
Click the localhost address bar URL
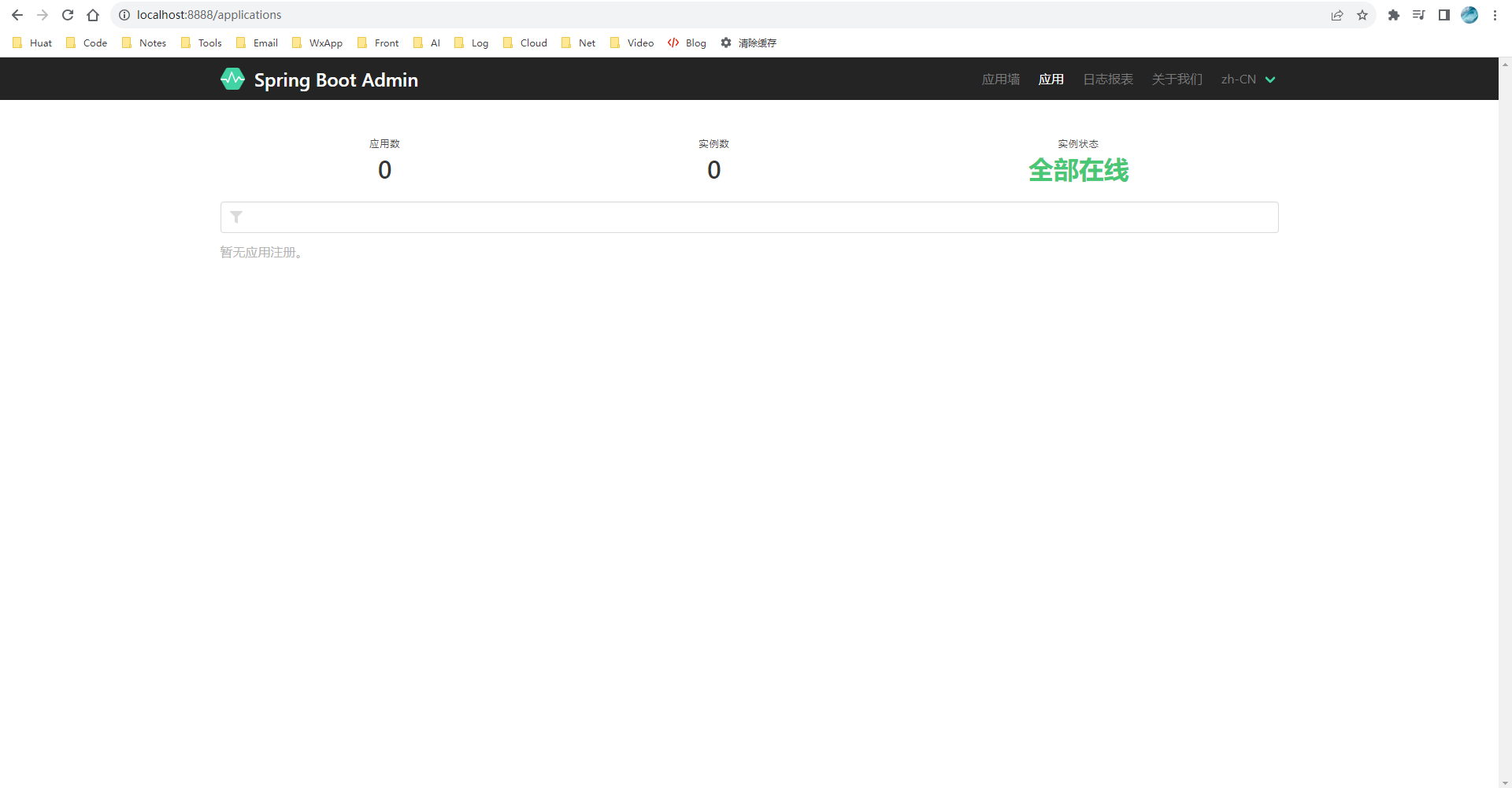(x=209, y=15)
